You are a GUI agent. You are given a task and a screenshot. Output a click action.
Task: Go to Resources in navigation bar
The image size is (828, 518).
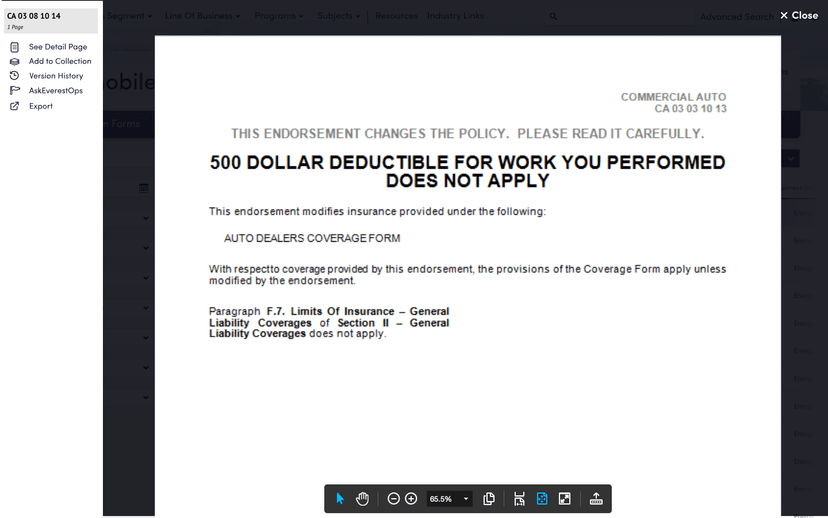396,16
